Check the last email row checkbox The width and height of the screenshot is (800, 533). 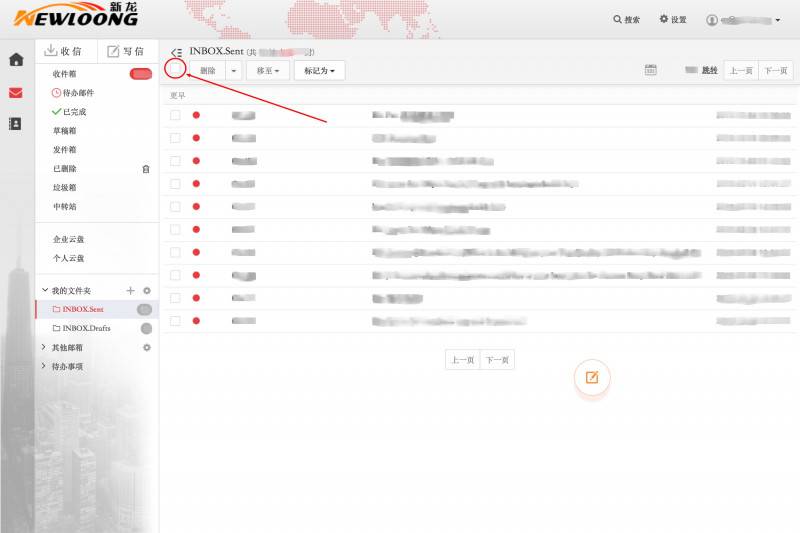click(x=175, y=321)
